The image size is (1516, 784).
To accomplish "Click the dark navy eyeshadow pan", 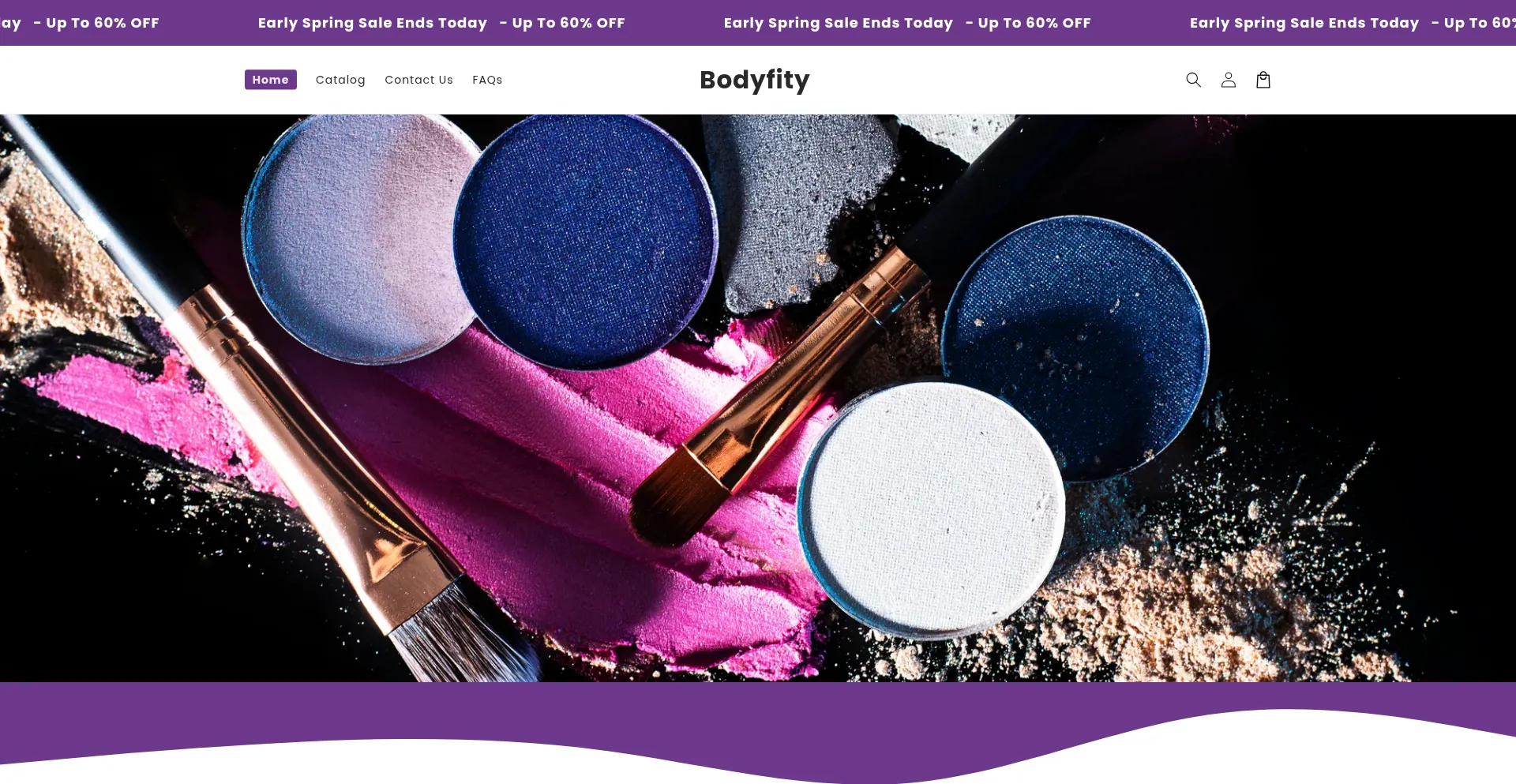I will click(x=1075, y=347).
